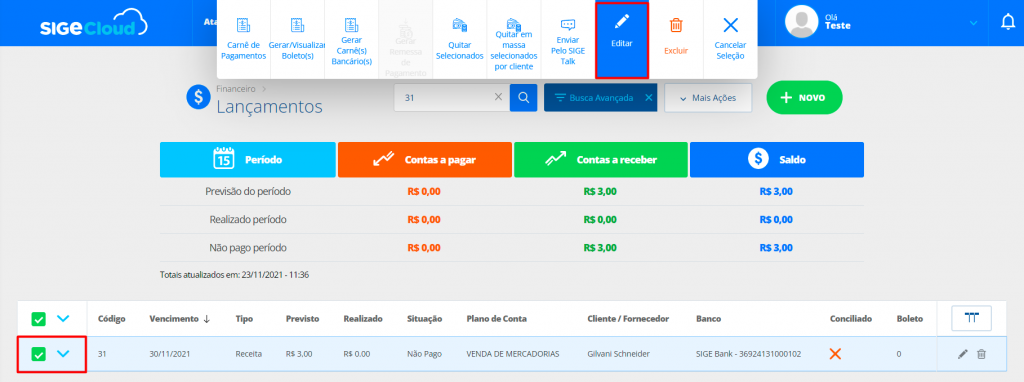Click the Não Pago status cell
The width and height of the screenshot is (1024, 382).
pos(424,354)
